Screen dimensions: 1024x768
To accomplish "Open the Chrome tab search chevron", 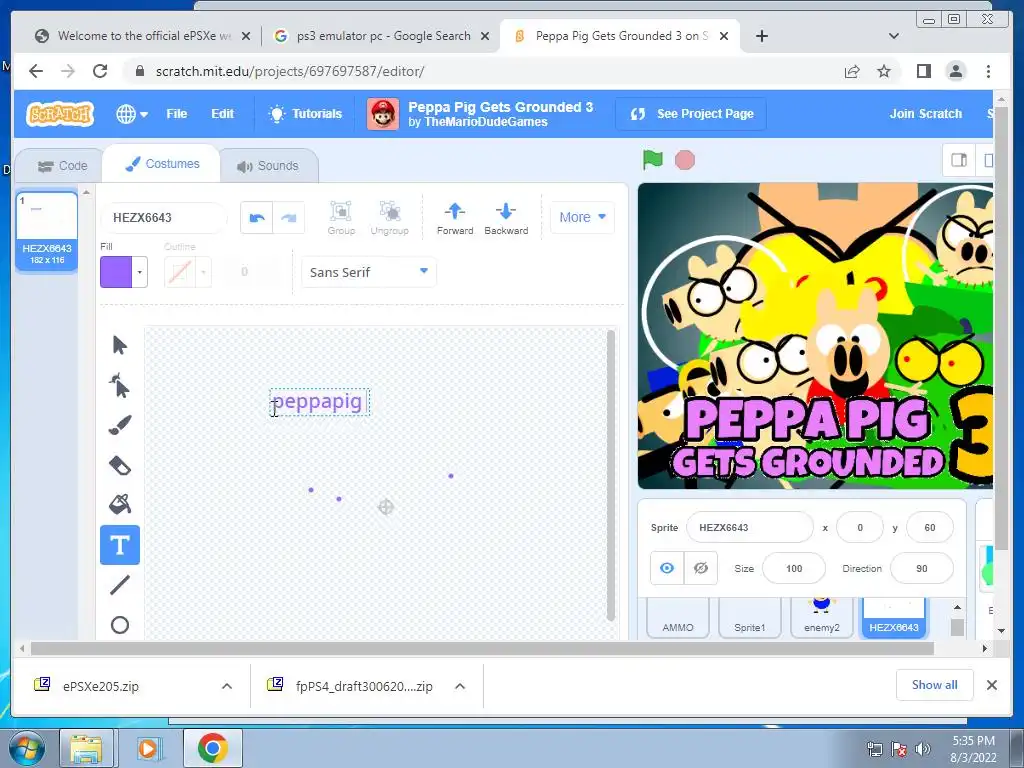I will (894, 36).
